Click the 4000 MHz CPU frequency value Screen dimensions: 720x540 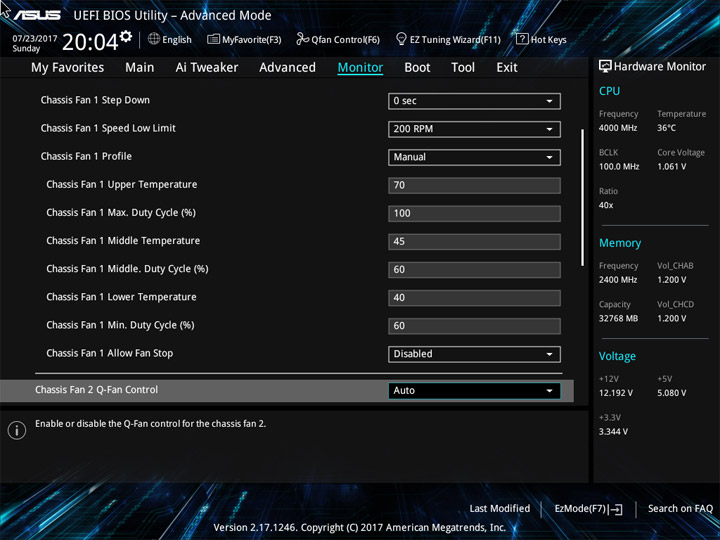(618, 128)
